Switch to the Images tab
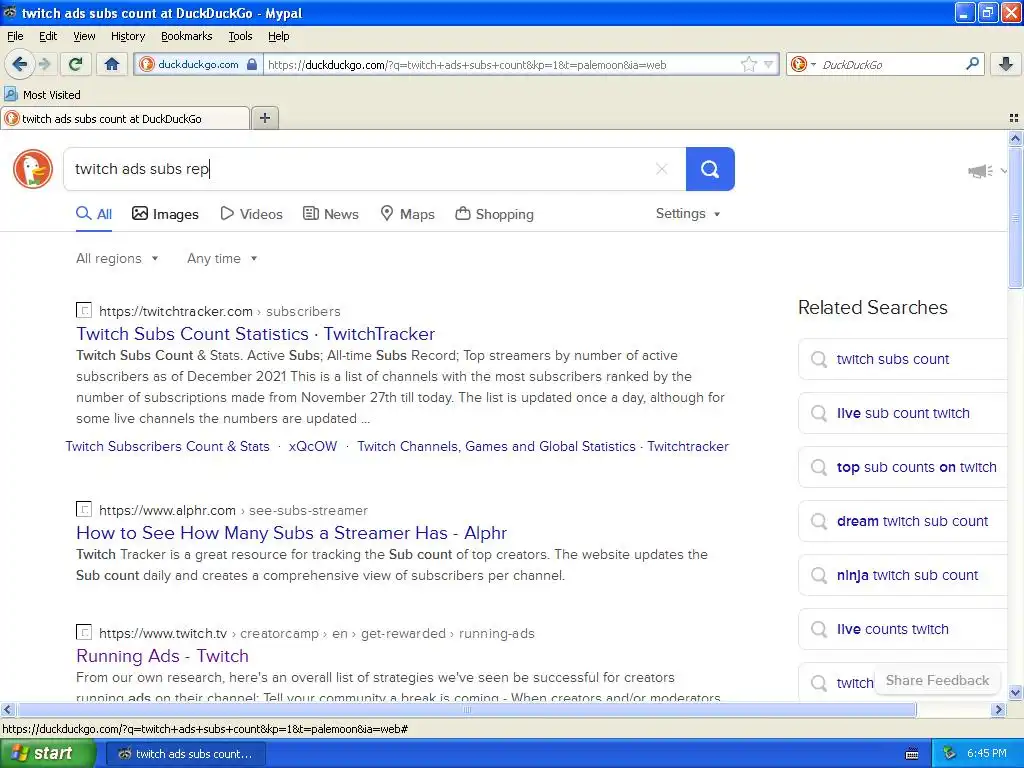Image resolution: width=1024 pixels, height=768 pixels. [165, 214]
